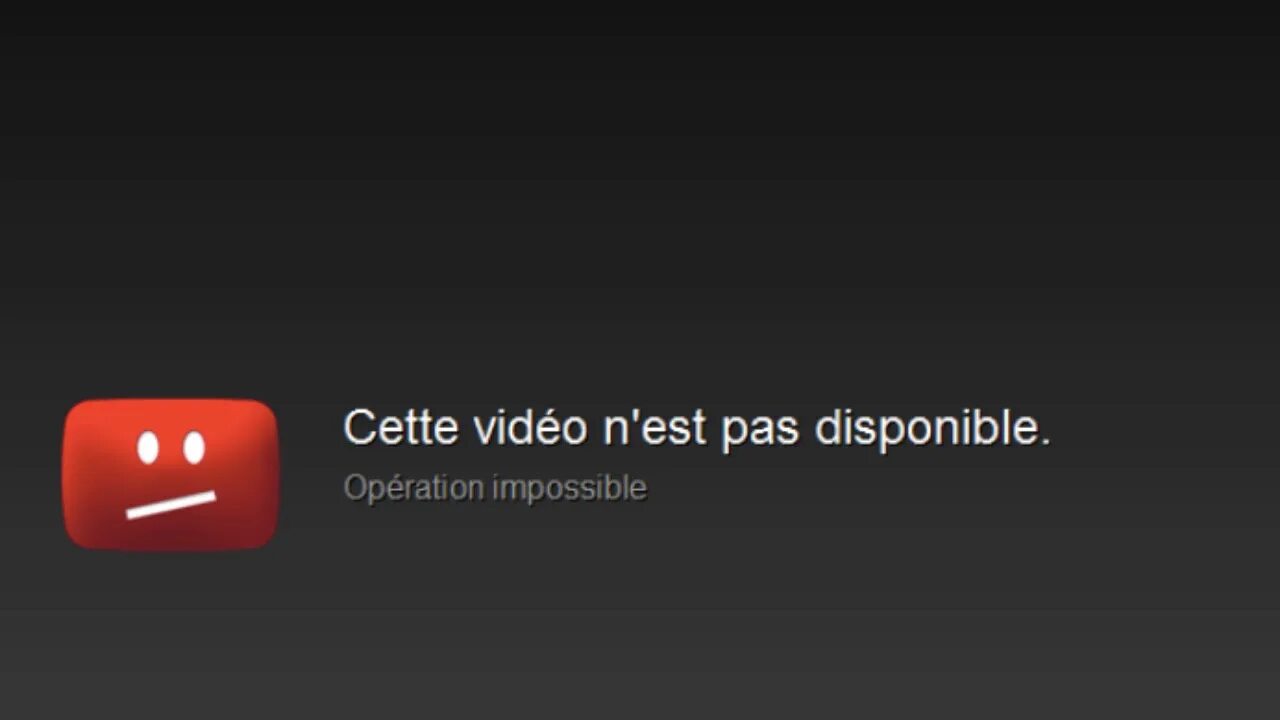Click the red sad-face YouTube error icon

170,475
